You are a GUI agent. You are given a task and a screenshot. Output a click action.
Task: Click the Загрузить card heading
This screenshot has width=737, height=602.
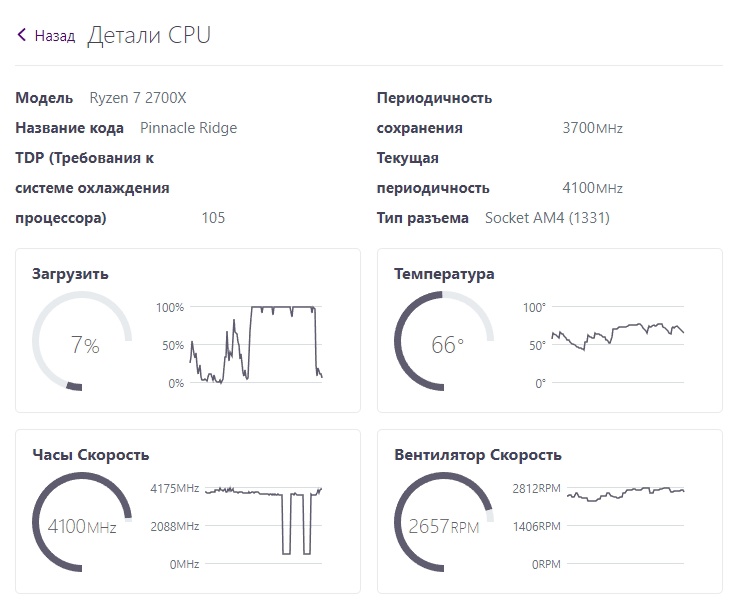(x=70, y=274)
